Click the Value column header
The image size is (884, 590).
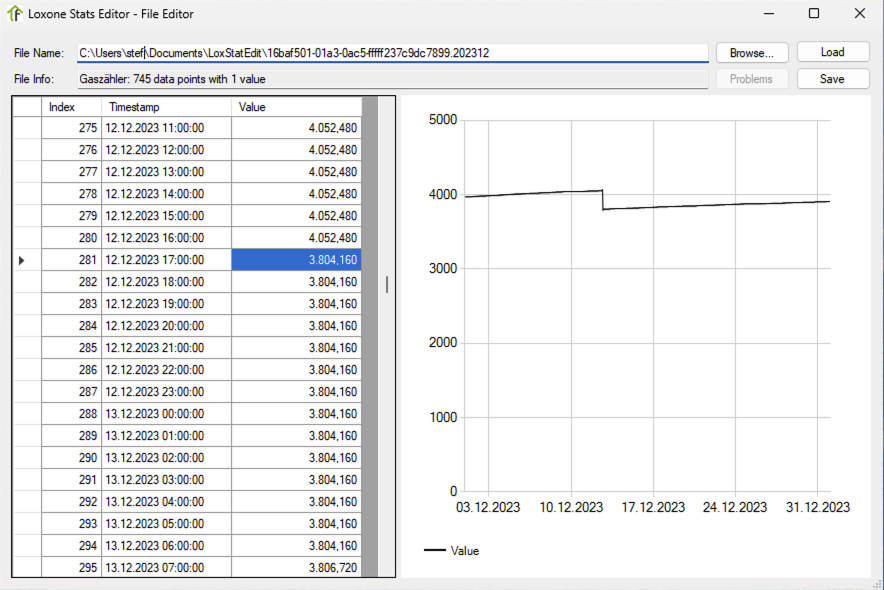coord(295,107)
